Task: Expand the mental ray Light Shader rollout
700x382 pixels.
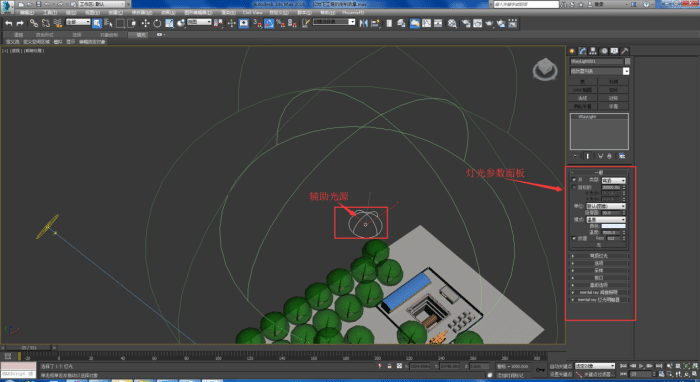Action: tap(599, 299)
